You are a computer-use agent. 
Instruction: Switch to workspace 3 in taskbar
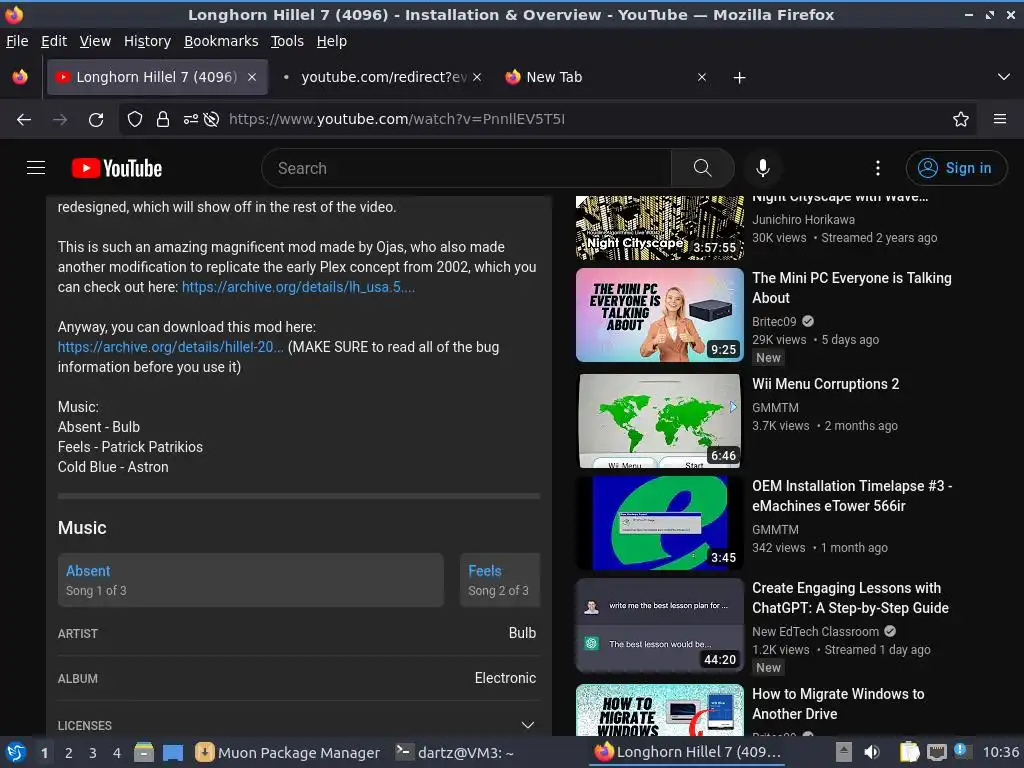93,753
